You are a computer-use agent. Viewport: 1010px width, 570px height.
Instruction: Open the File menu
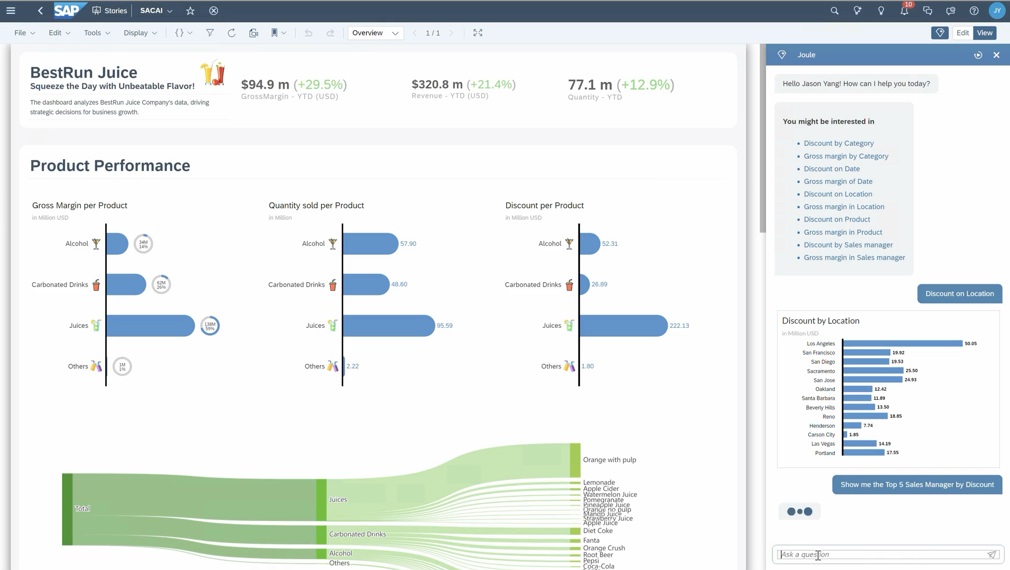click(x=24, y=33)
